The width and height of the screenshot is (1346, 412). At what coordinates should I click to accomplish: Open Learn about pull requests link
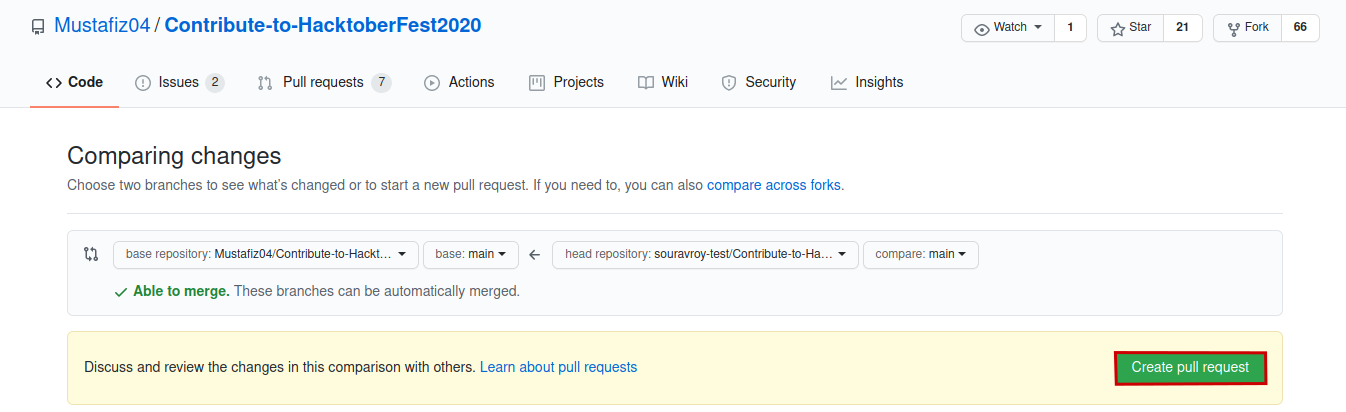(x=558, y=367)
